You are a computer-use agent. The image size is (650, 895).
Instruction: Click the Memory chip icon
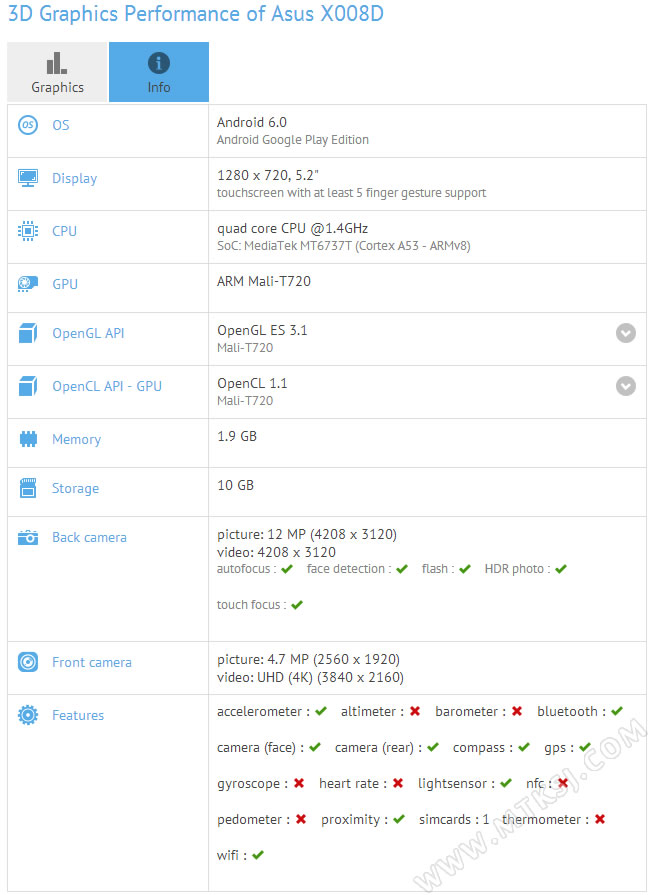[28, 439]
